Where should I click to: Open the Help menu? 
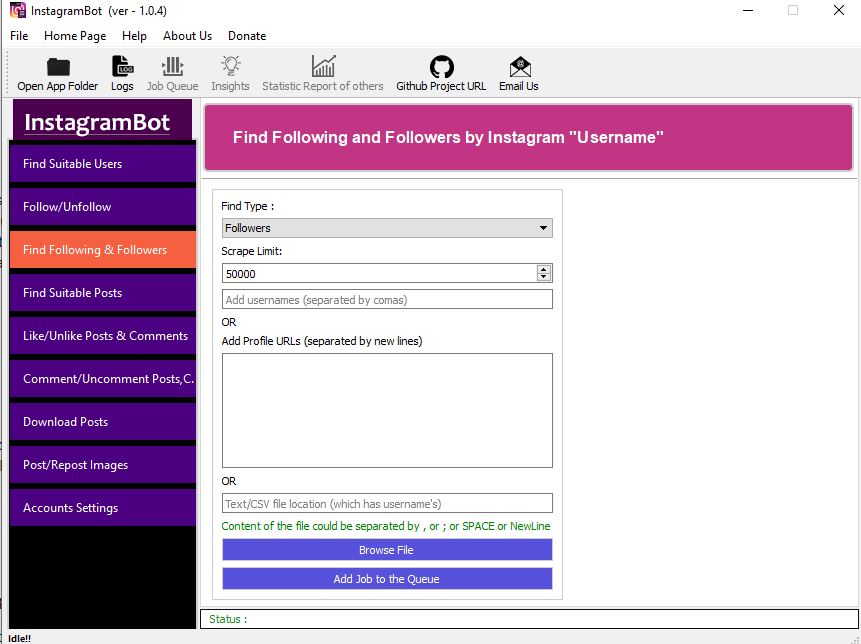[135, 36]
